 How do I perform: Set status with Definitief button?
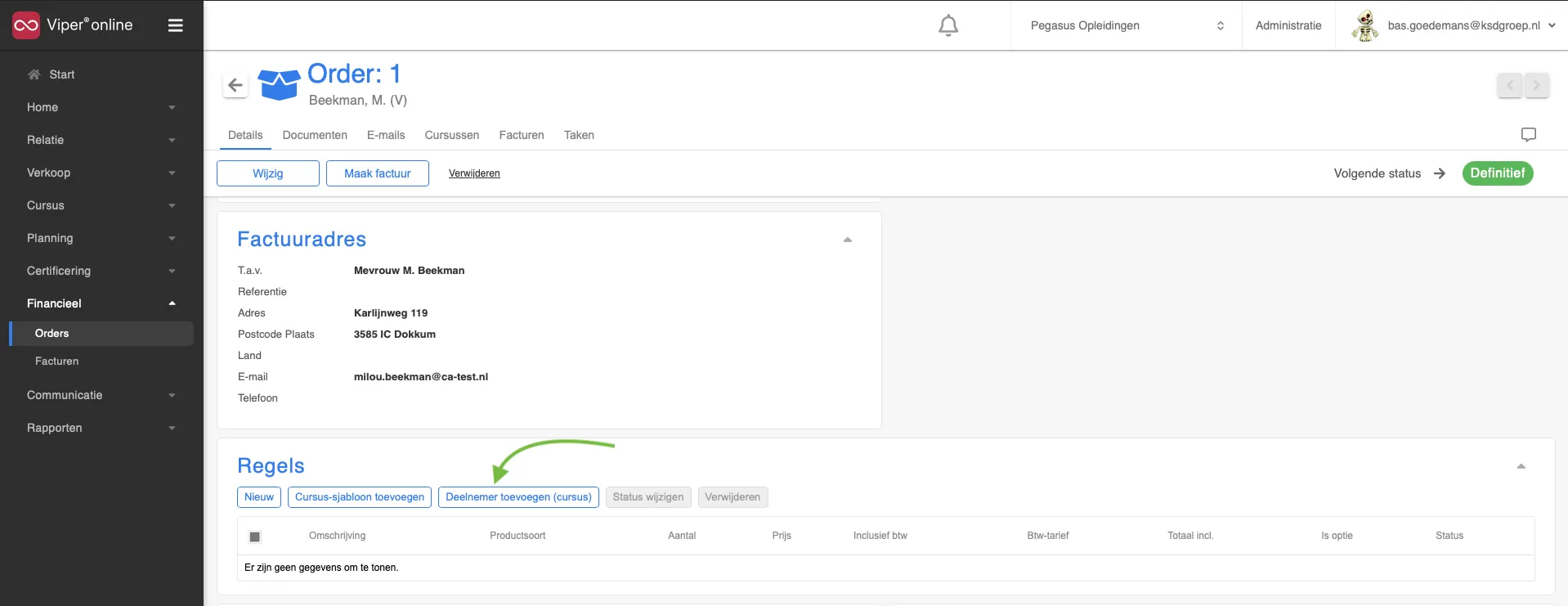pos(1498,173)
